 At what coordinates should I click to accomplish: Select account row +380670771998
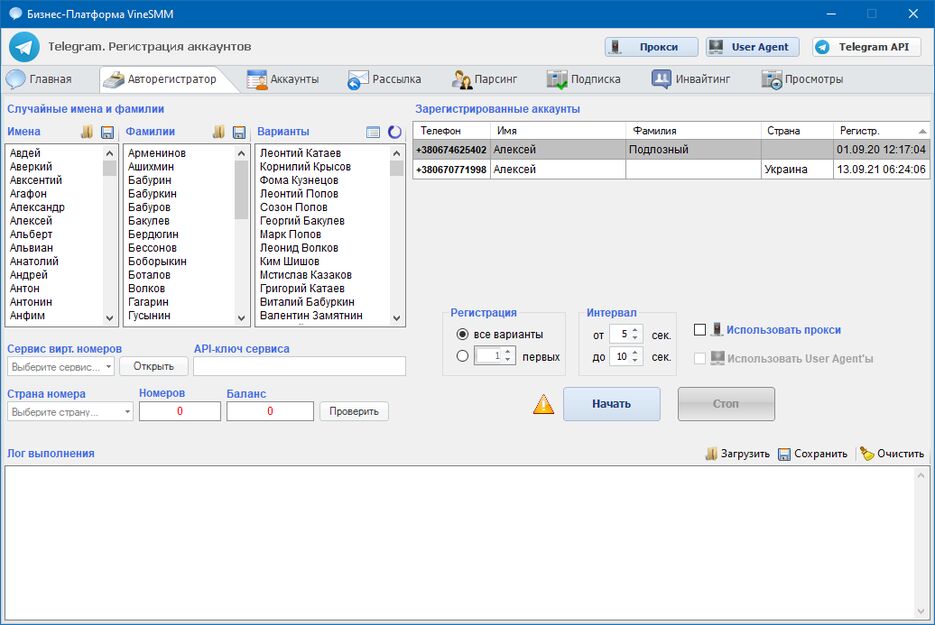671,169
